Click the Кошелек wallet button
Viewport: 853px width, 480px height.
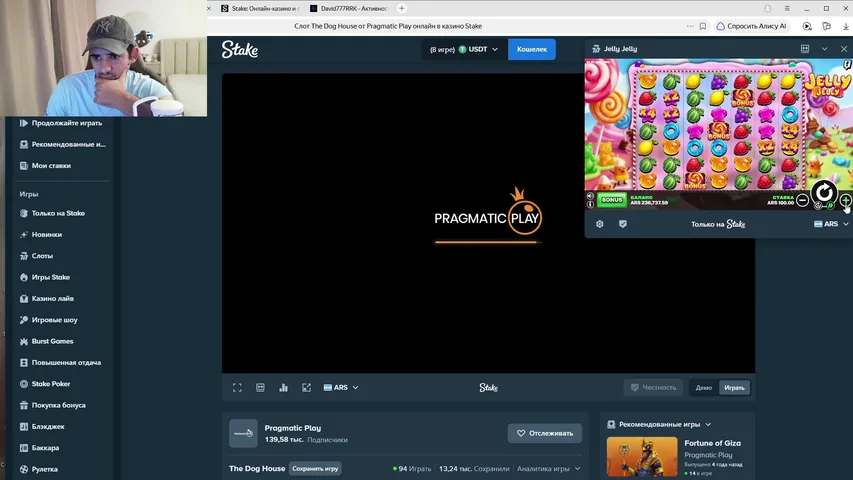pos(531,50)
